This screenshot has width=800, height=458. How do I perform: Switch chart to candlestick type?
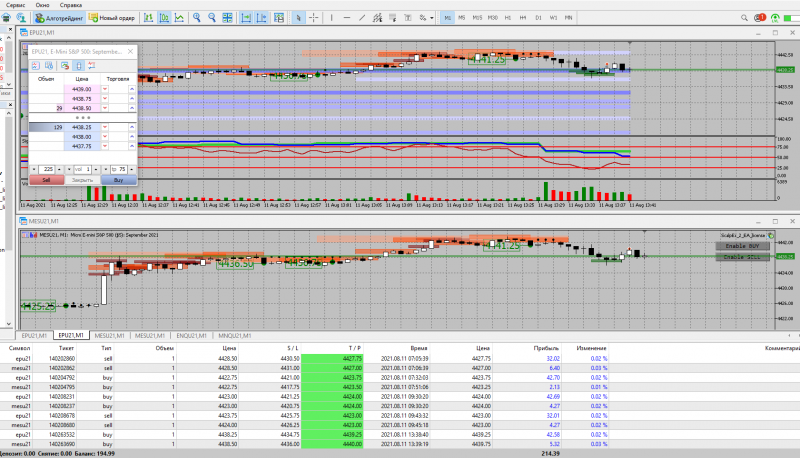[163, 18]
